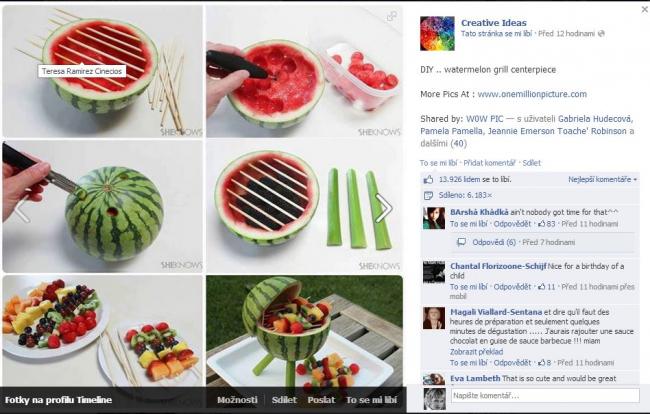Toggle To se mi líbí in bottom bar
Viewport: 650px width, 414px height.
[371, 400]
